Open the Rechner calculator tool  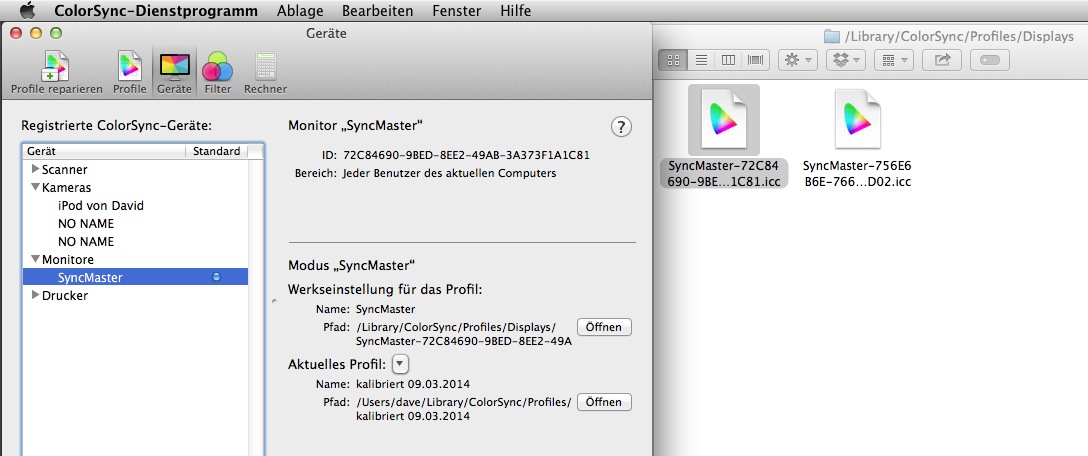pyautogui.click(x=265, y=73)
